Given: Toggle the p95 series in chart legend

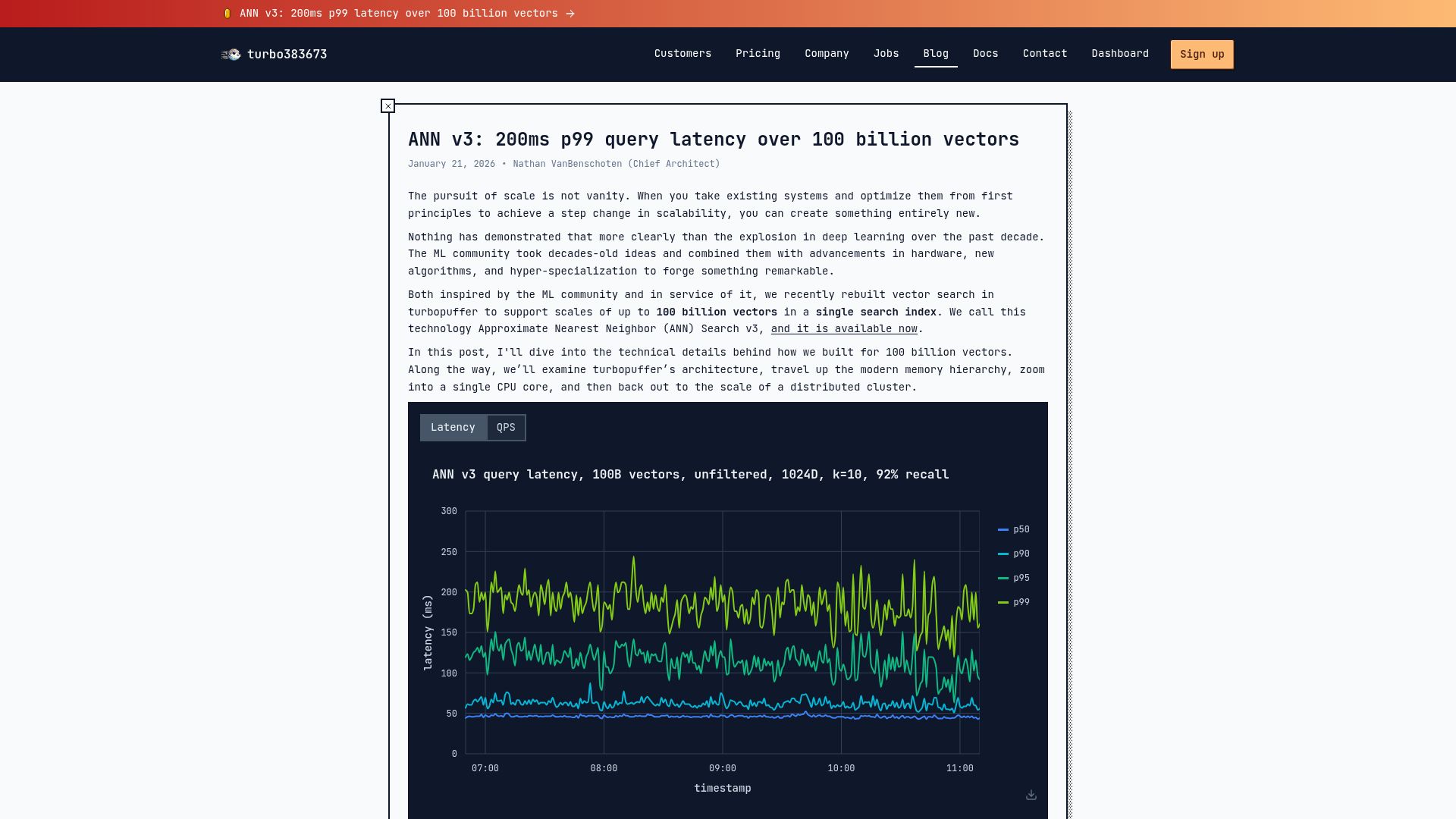Looking at the screenshot, I should [1014, 578].
